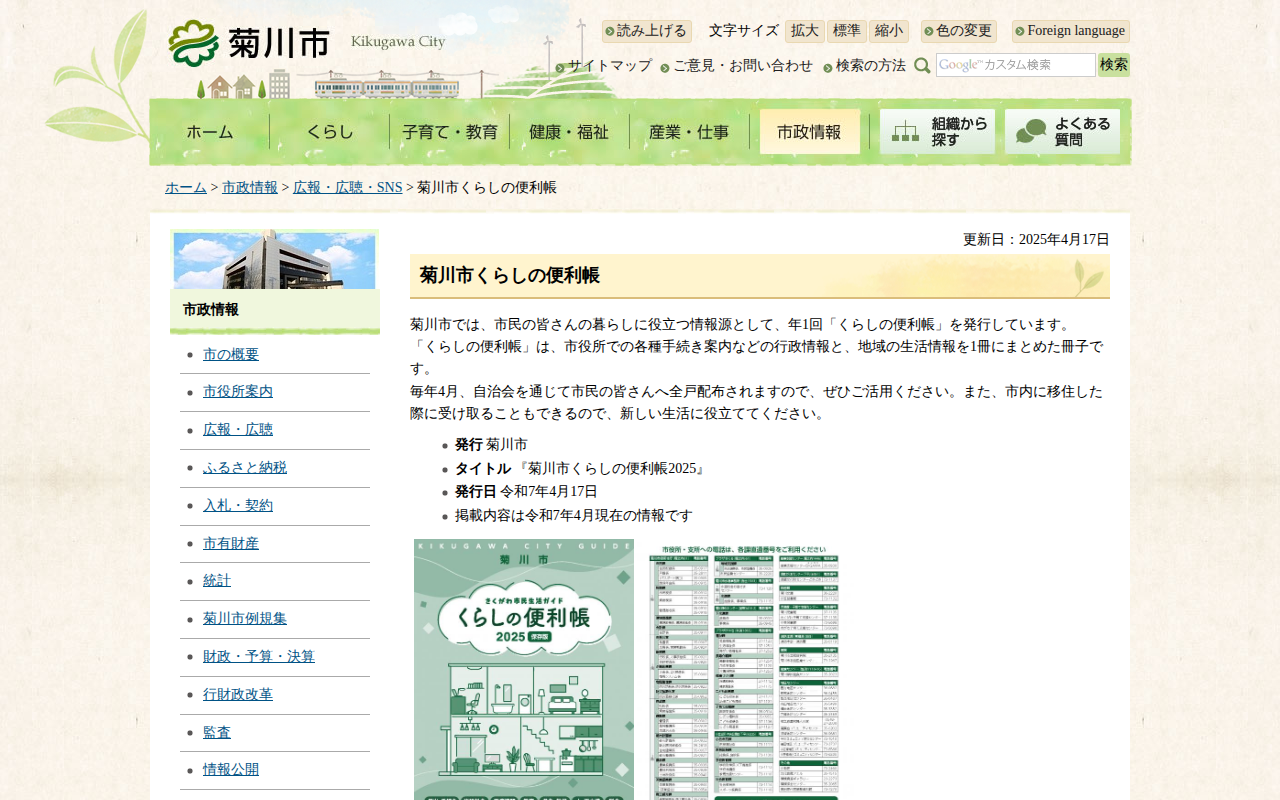Focus the Google custom search field
The width and height of the screenshot is (1280, 800).
[x=1016, y=65]
